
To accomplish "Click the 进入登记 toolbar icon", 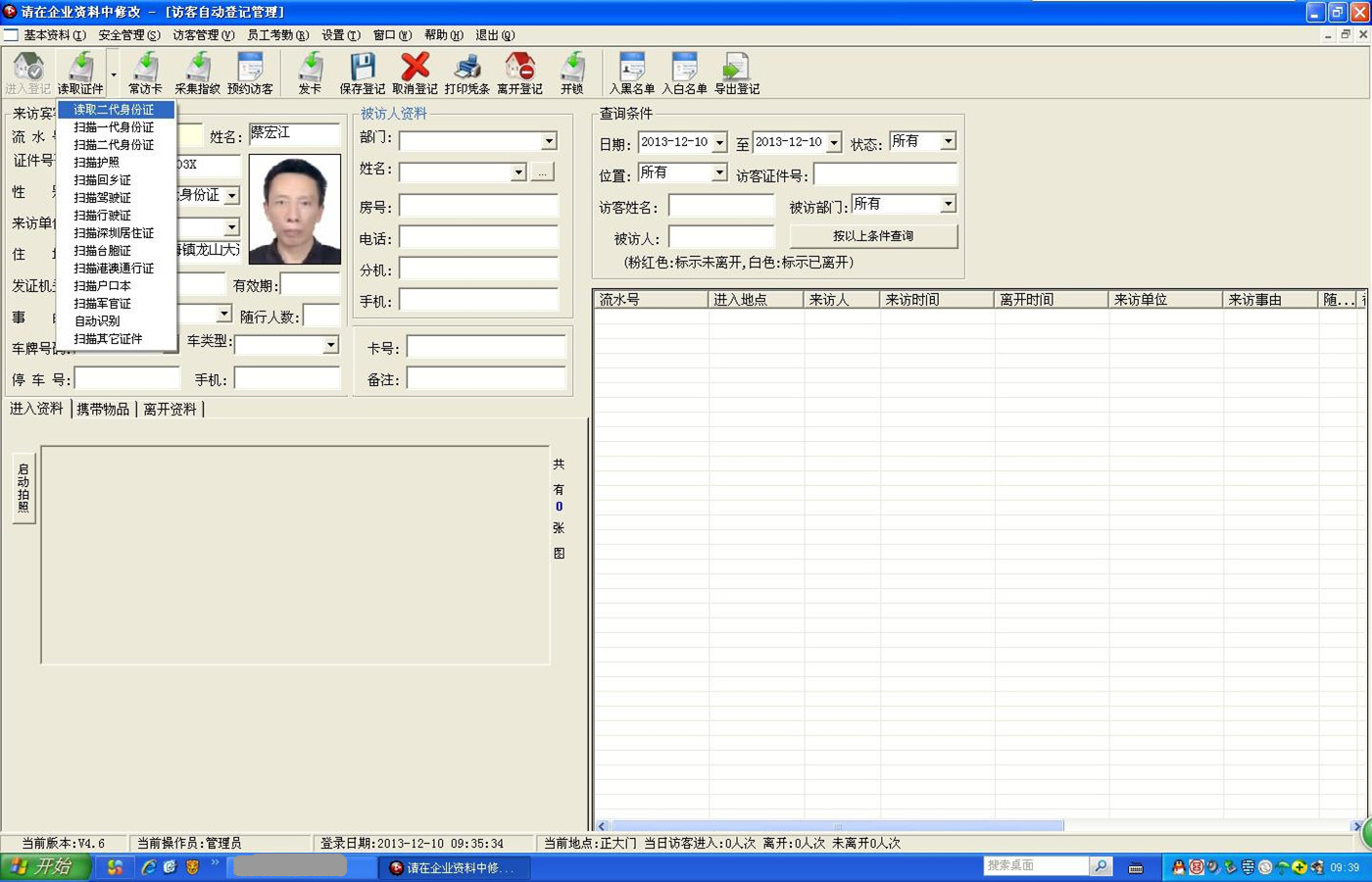I will point(27,73).
